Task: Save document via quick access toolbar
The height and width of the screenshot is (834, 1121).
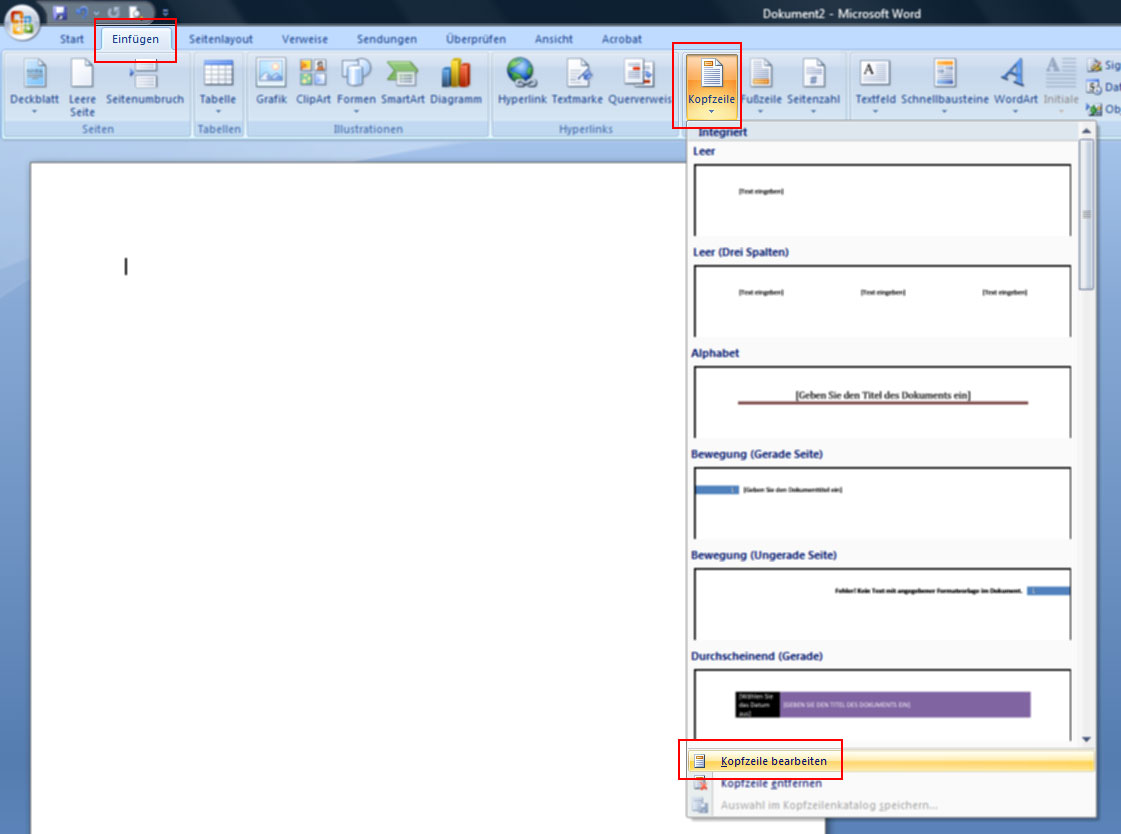Action: (60, 13)
